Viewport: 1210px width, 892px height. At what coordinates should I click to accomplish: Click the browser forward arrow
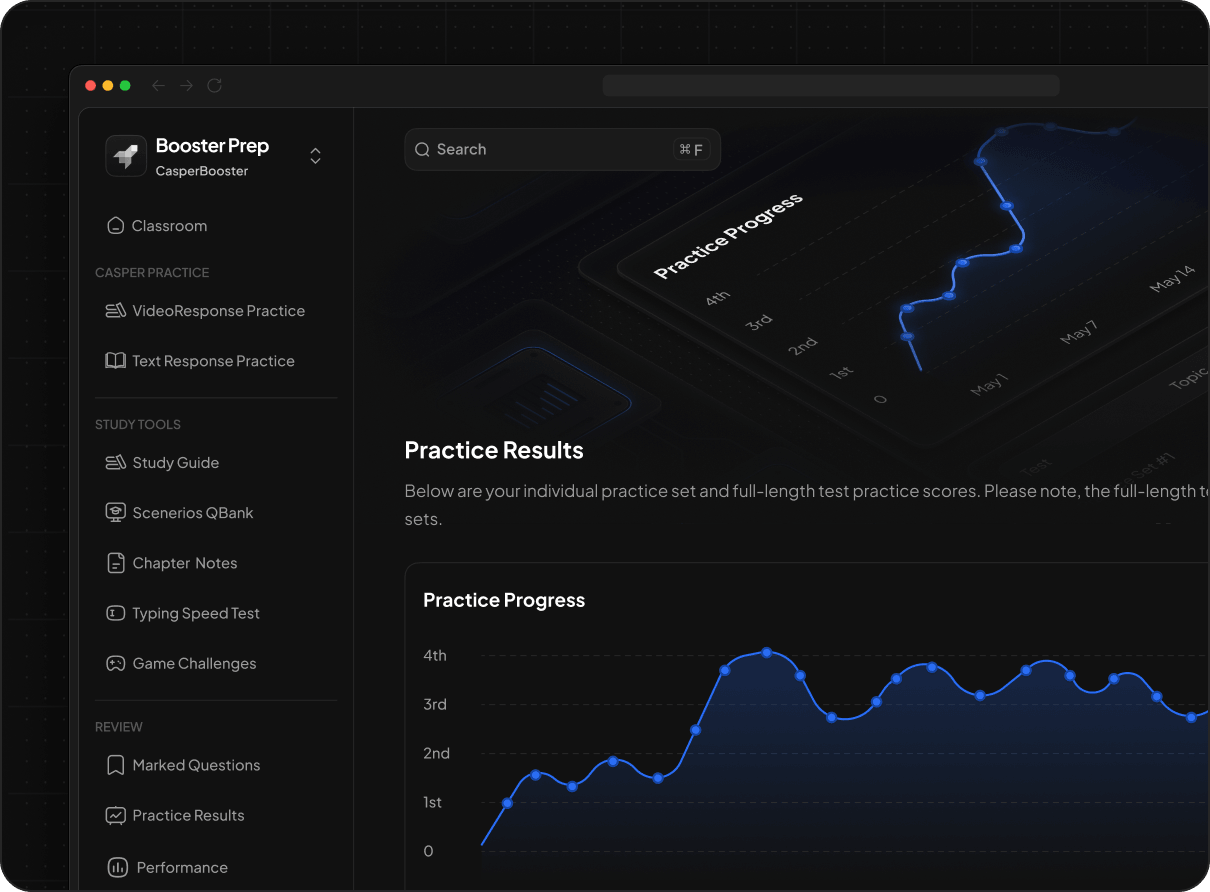coord(186,86)
